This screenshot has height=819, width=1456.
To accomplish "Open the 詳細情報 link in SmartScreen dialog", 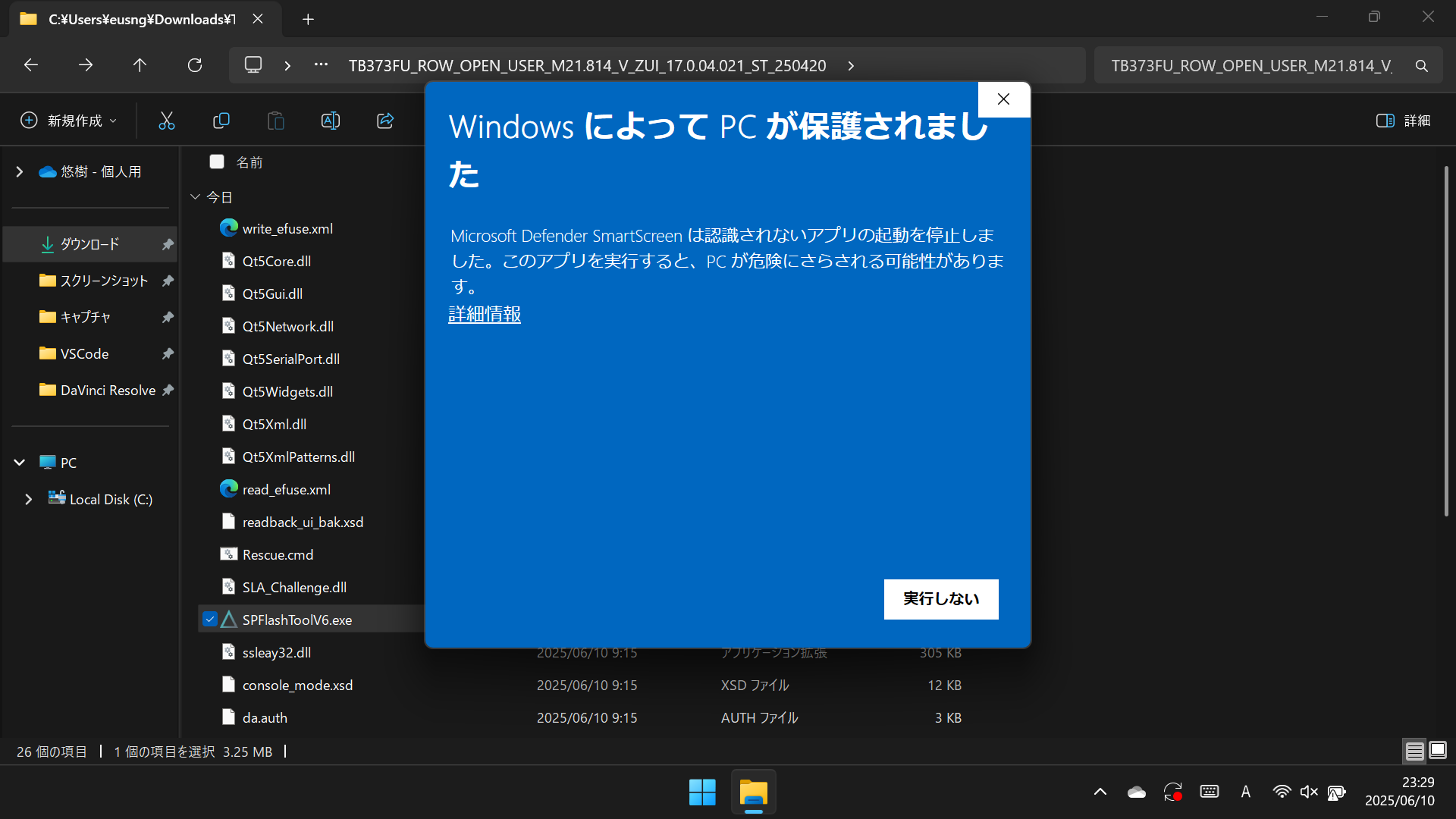I will point(485,314).
